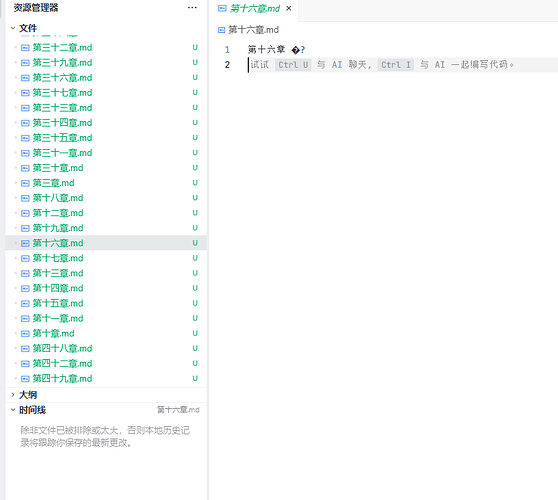The width and height of the screenshot is (558, 500).
Task: Open file 第十九章.md in explorer
Action: point(106,228)
